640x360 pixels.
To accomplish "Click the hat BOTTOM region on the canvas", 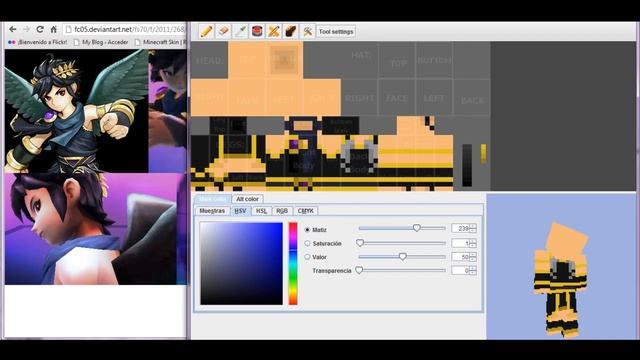I will click(434, 60).
